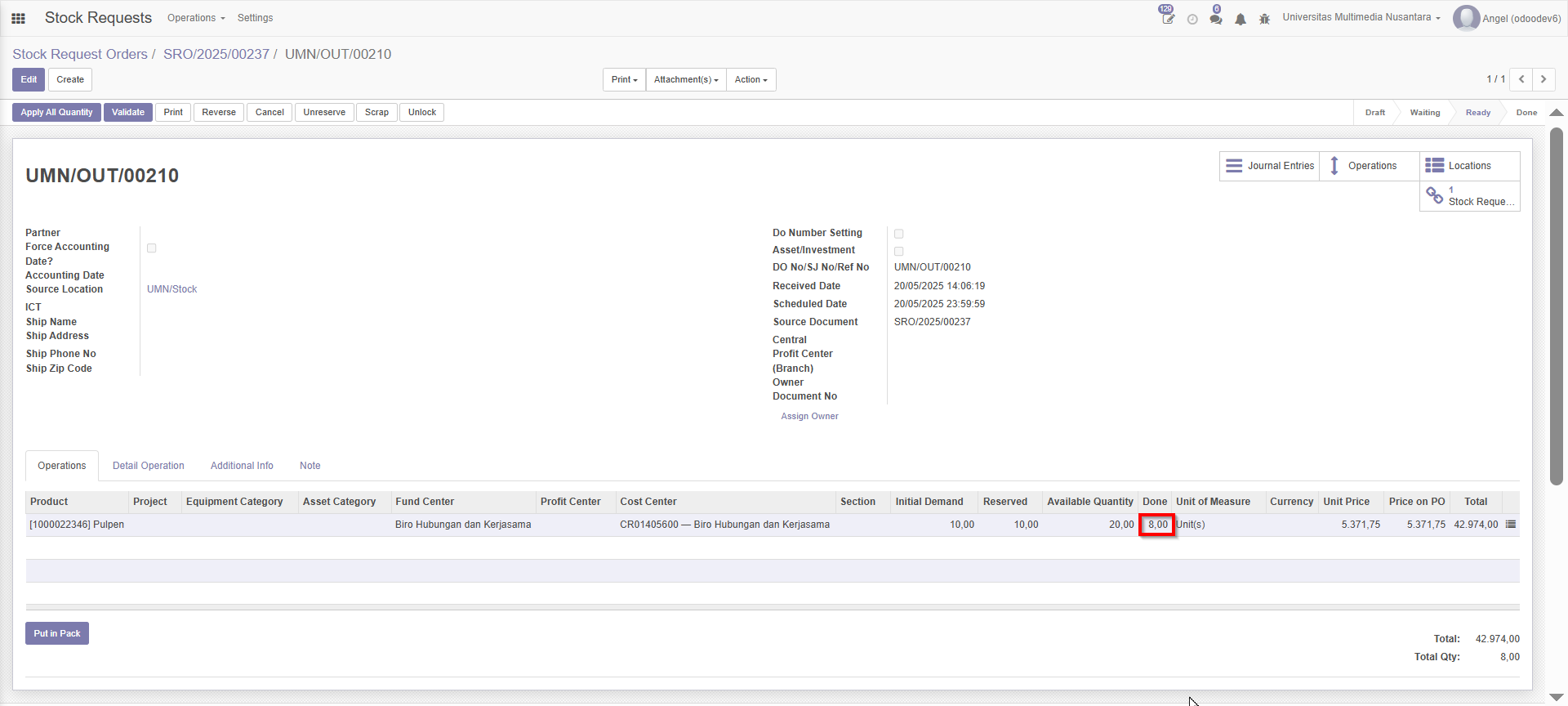
Task: Click the Put in Pack button
Action: pos(57,633)
